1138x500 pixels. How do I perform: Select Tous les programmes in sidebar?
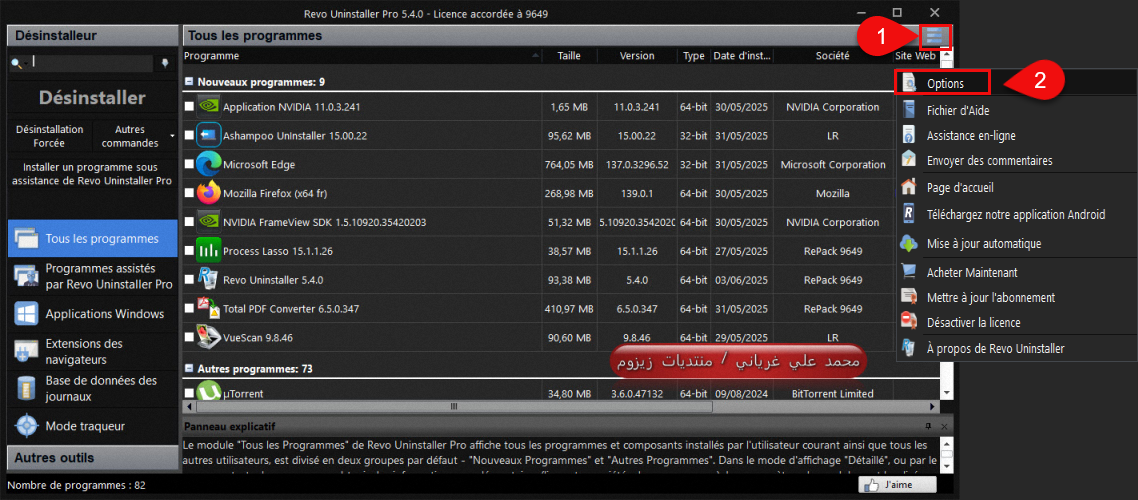pos(92,238)
